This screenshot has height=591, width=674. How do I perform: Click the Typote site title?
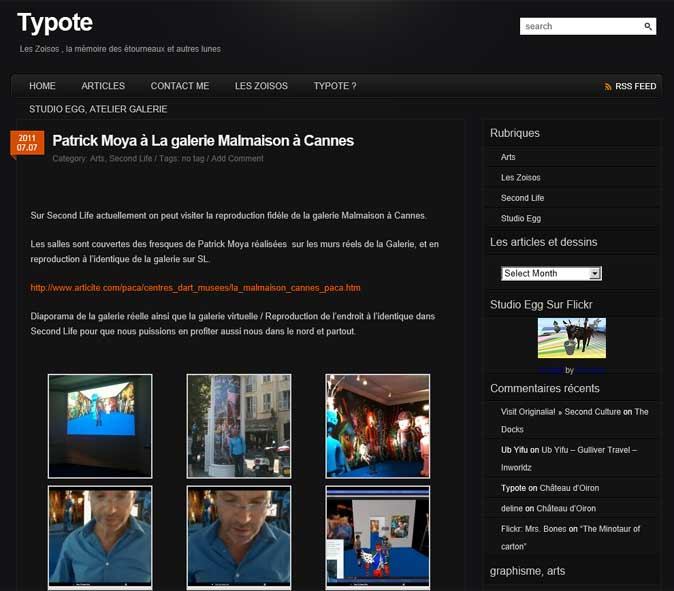coord(55,23)
